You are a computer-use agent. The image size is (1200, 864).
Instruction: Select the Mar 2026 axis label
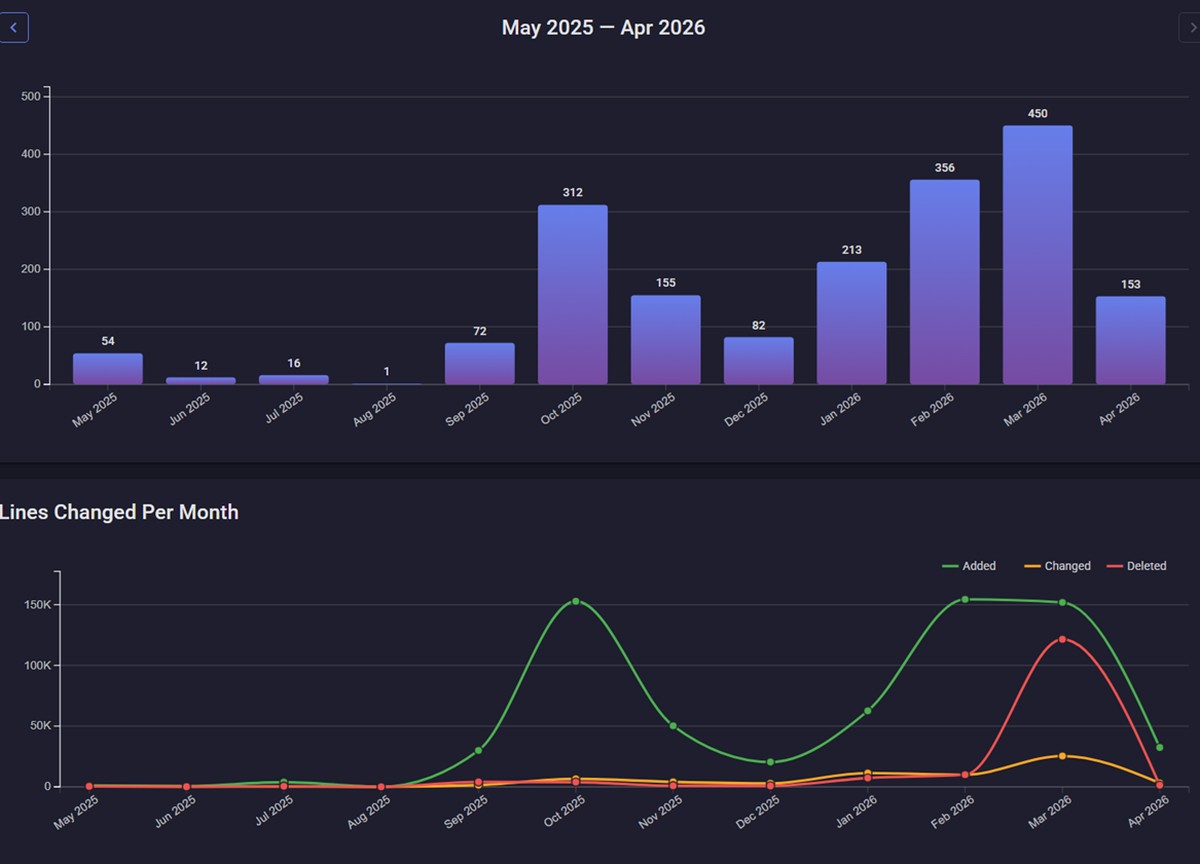(x=1027, y=409)
